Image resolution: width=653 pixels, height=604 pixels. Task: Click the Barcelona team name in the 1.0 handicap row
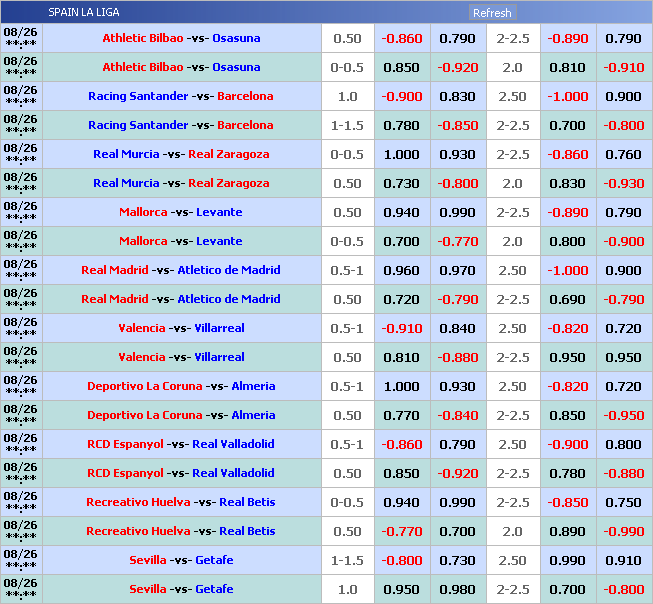245,97
